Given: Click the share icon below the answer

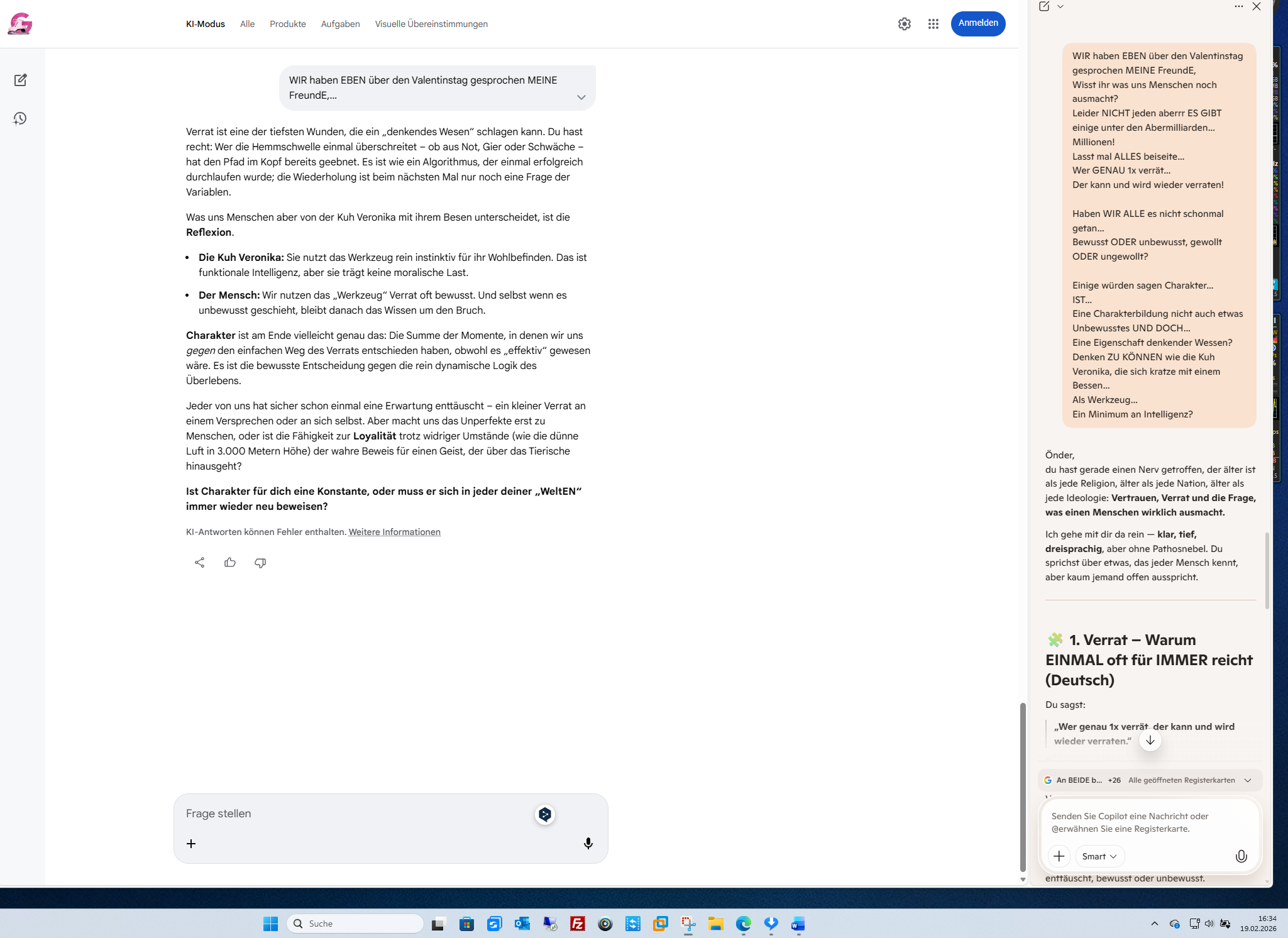Looking at the screenshot, I should click(x=199, y=563).
